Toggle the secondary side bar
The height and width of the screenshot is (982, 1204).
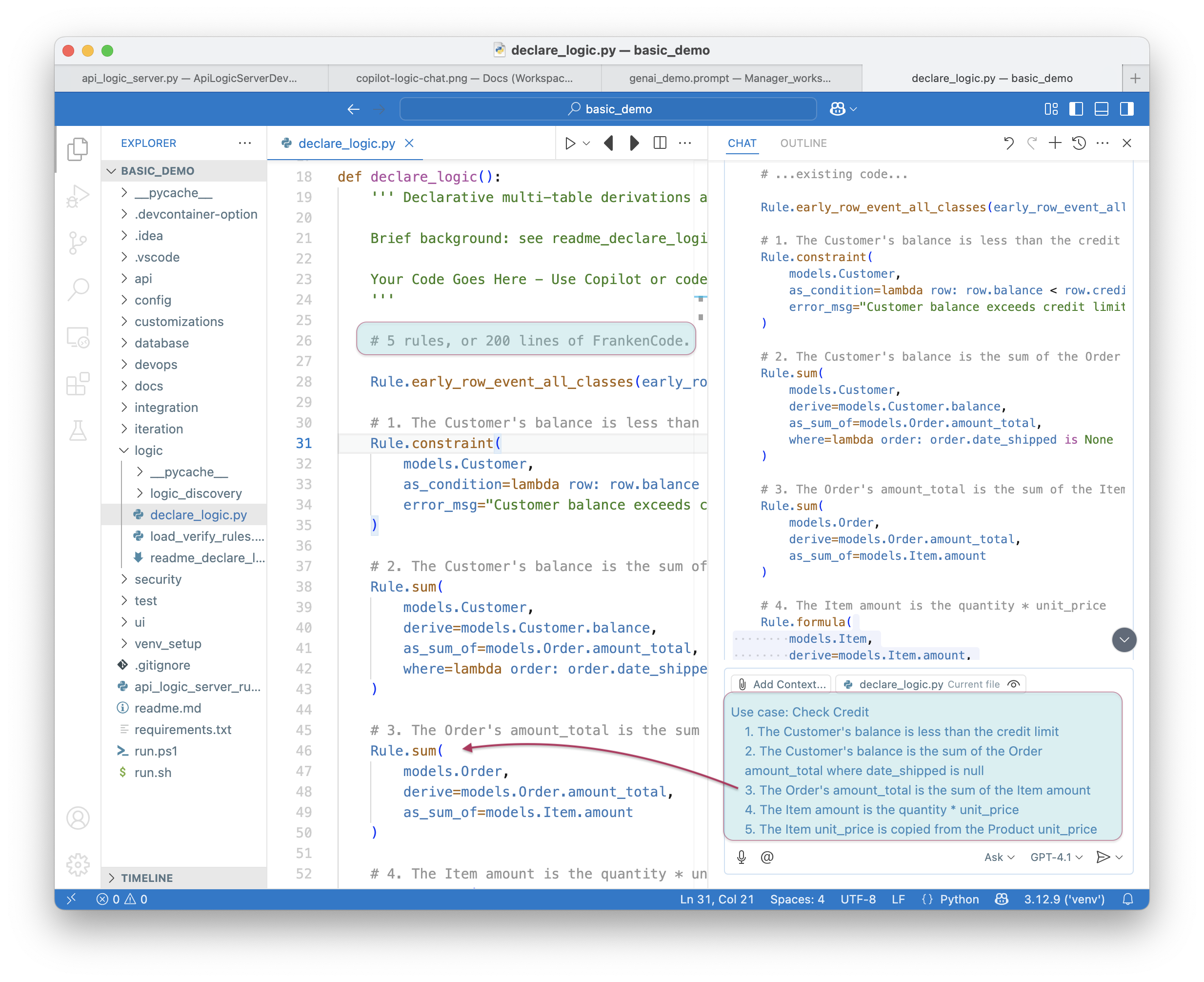click(1126, 109)
